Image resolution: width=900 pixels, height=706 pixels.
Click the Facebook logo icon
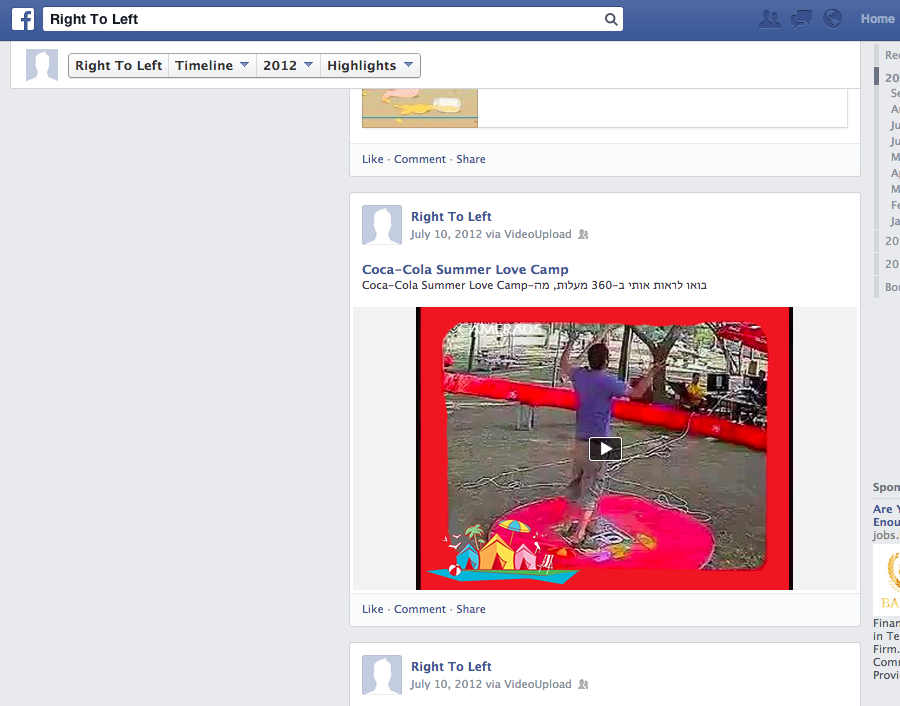coord(23,19)
